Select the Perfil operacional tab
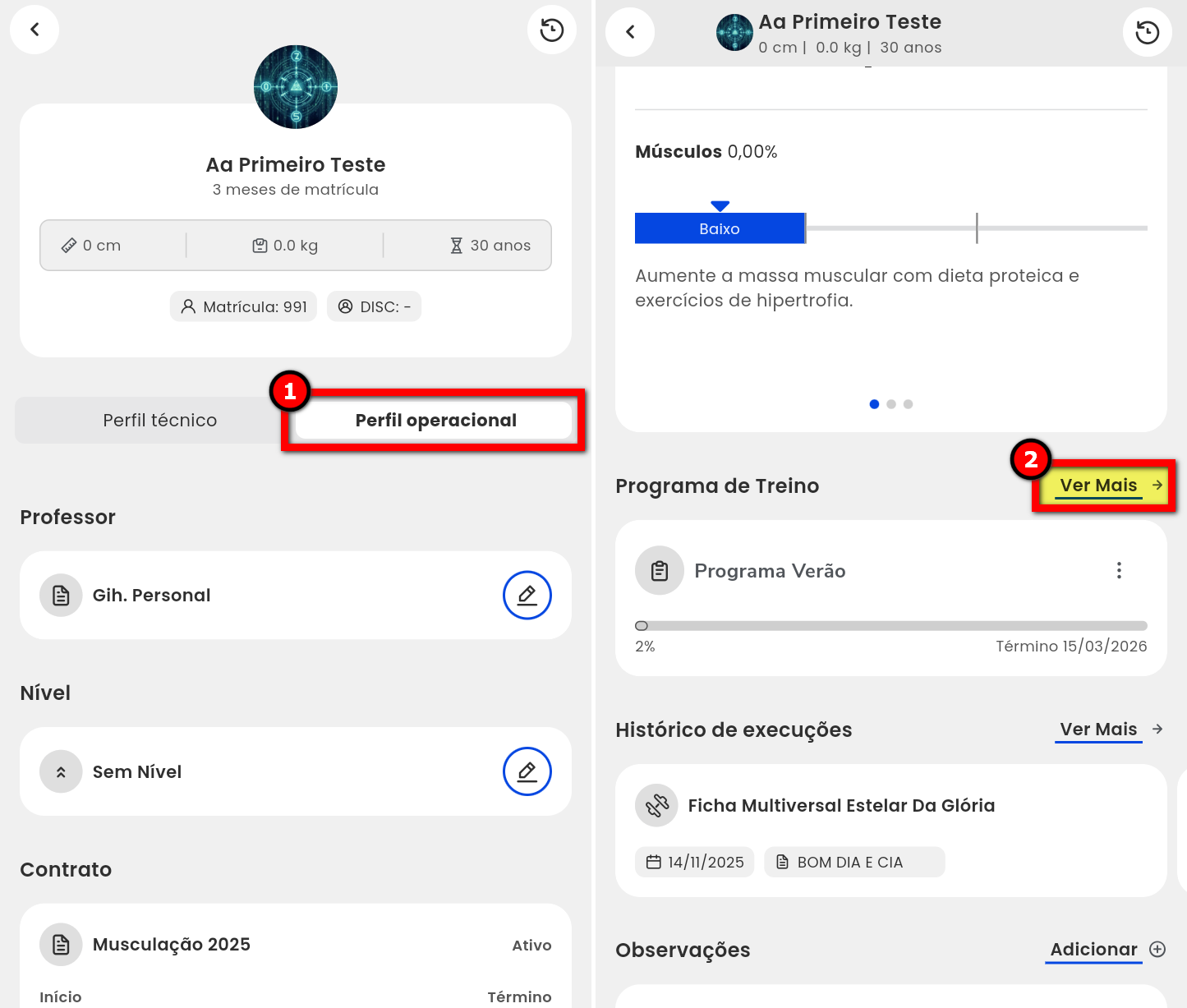The width and height of the screenshot is (1187, 1008). [435, 421]
